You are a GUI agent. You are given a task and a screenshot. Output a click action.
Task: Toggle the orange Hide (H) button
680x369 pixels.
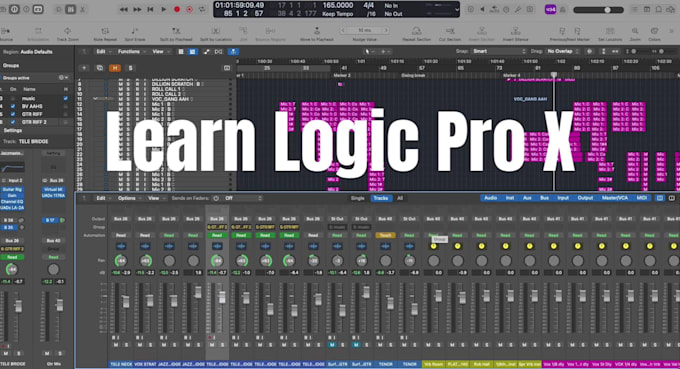click(x=115, y=68)
